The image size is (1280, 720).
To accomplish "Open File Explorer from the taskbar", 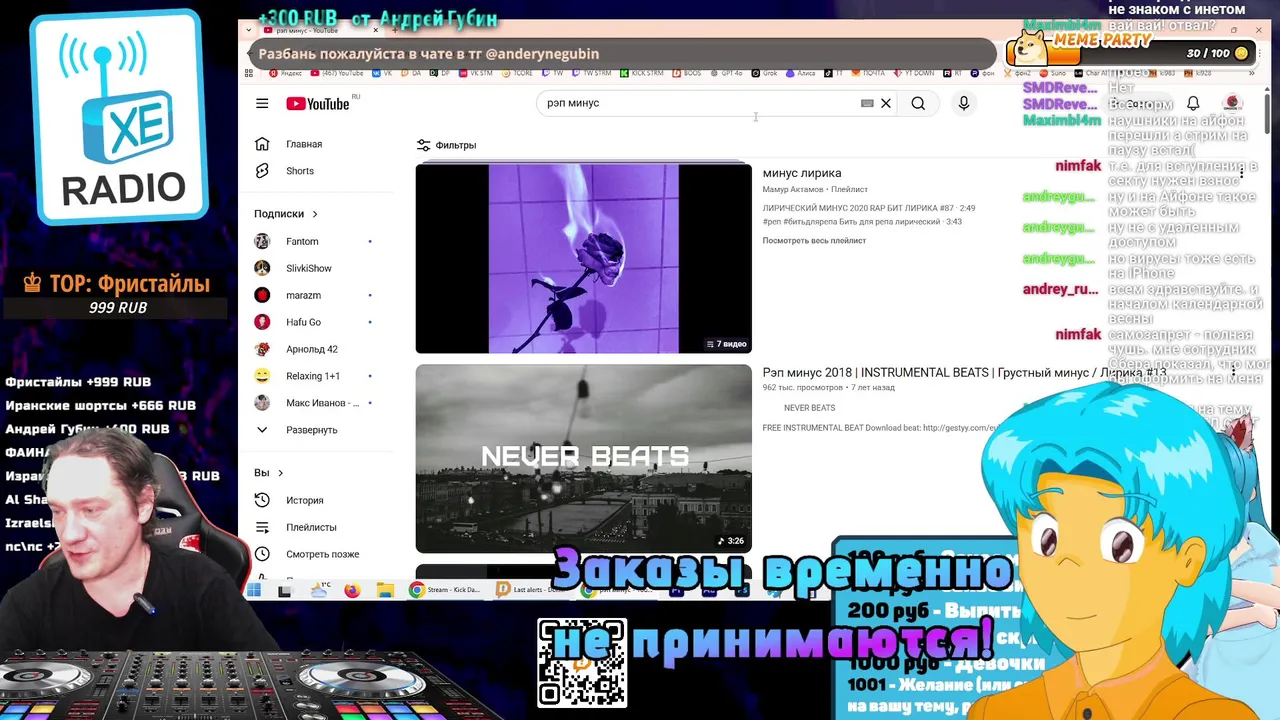I will click(x=386, y=590).
